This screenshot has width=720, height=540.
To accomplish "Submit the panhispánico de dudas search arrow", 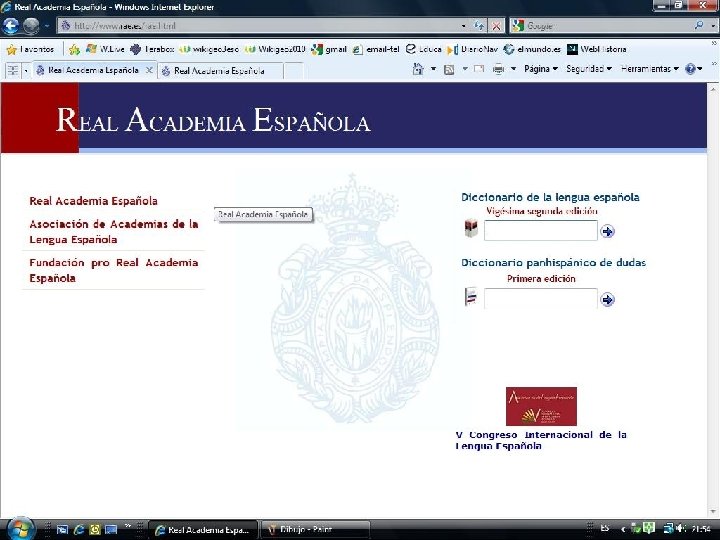I will [x=608, y=300].
